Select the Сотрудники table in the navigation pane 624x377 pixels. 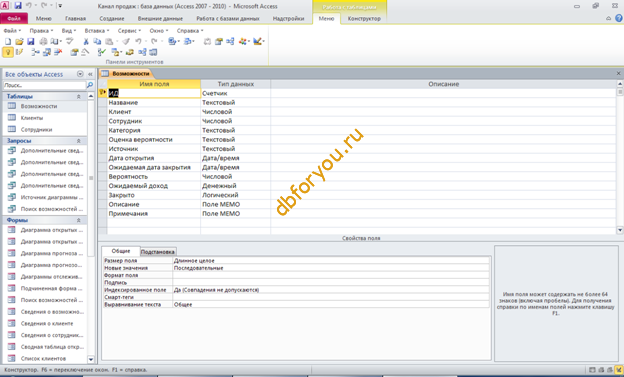[36, 129]
